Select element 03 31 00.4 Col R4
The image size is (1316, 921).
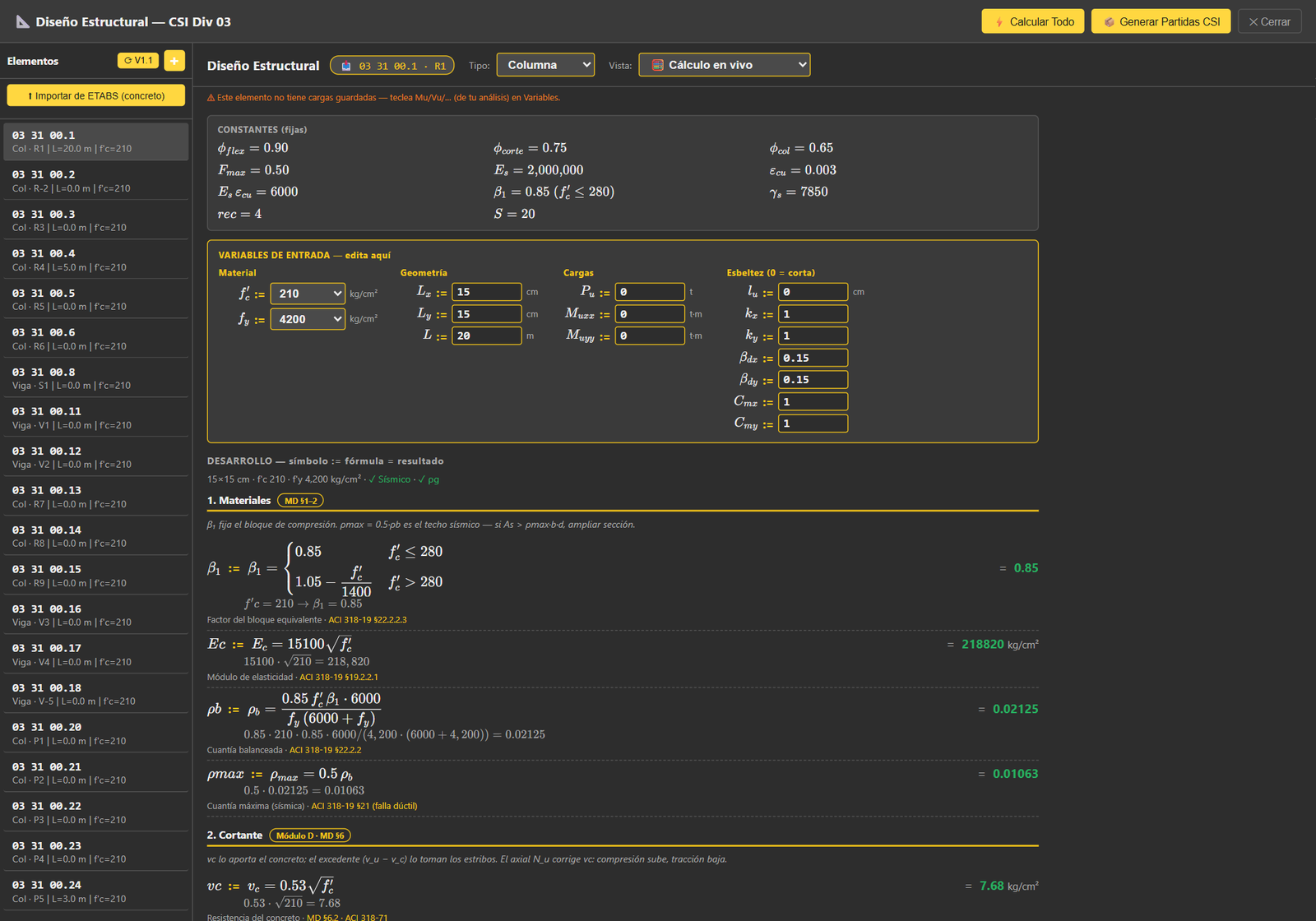pos(96,260)
